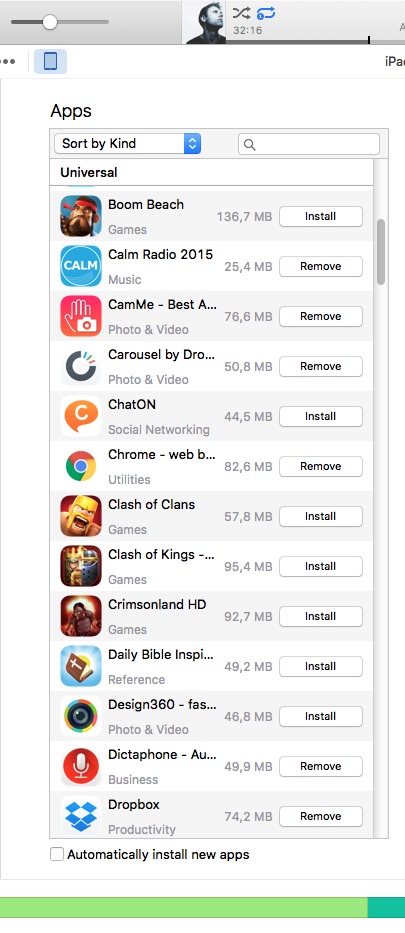Select the Clash of Clans app icon
The image size is (405, 933).
pyautogui.click(x=81, y=516)
